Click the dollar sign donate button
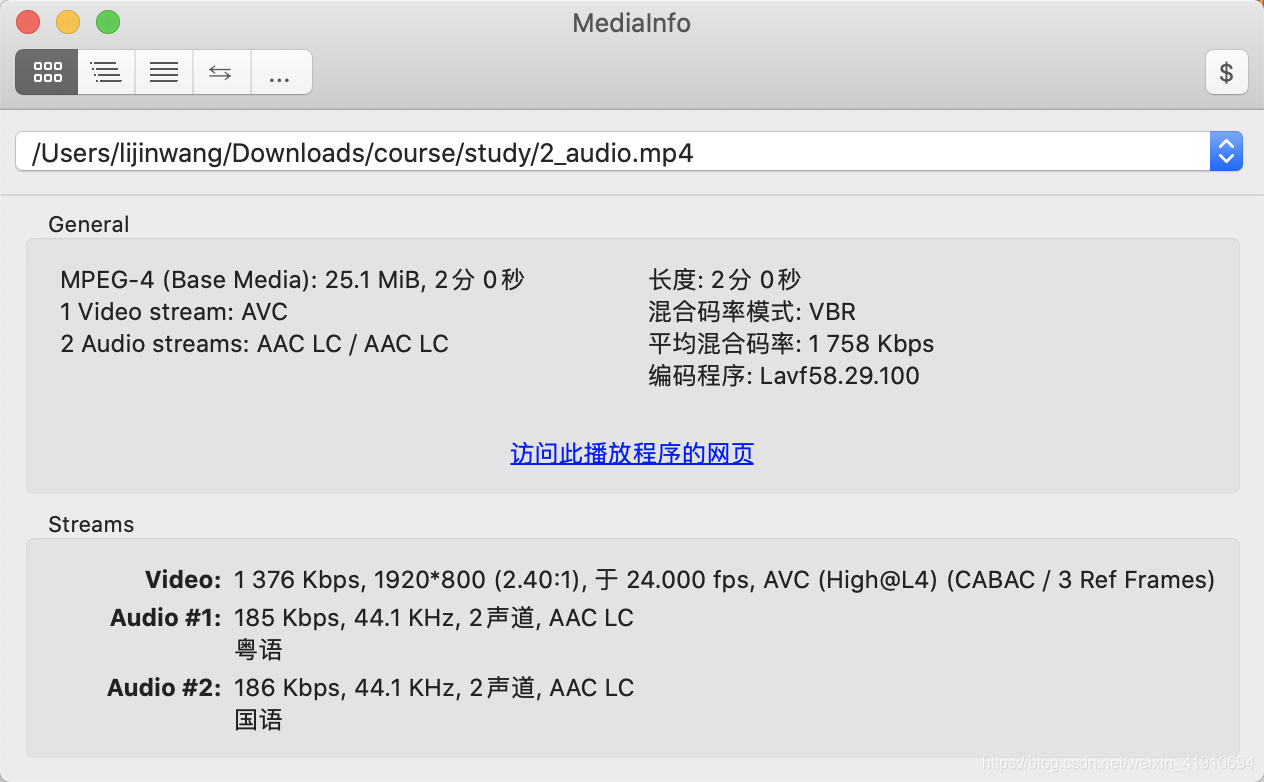Image resolution: width=1264 pixels, height=782 pixels. point(1226,72)
